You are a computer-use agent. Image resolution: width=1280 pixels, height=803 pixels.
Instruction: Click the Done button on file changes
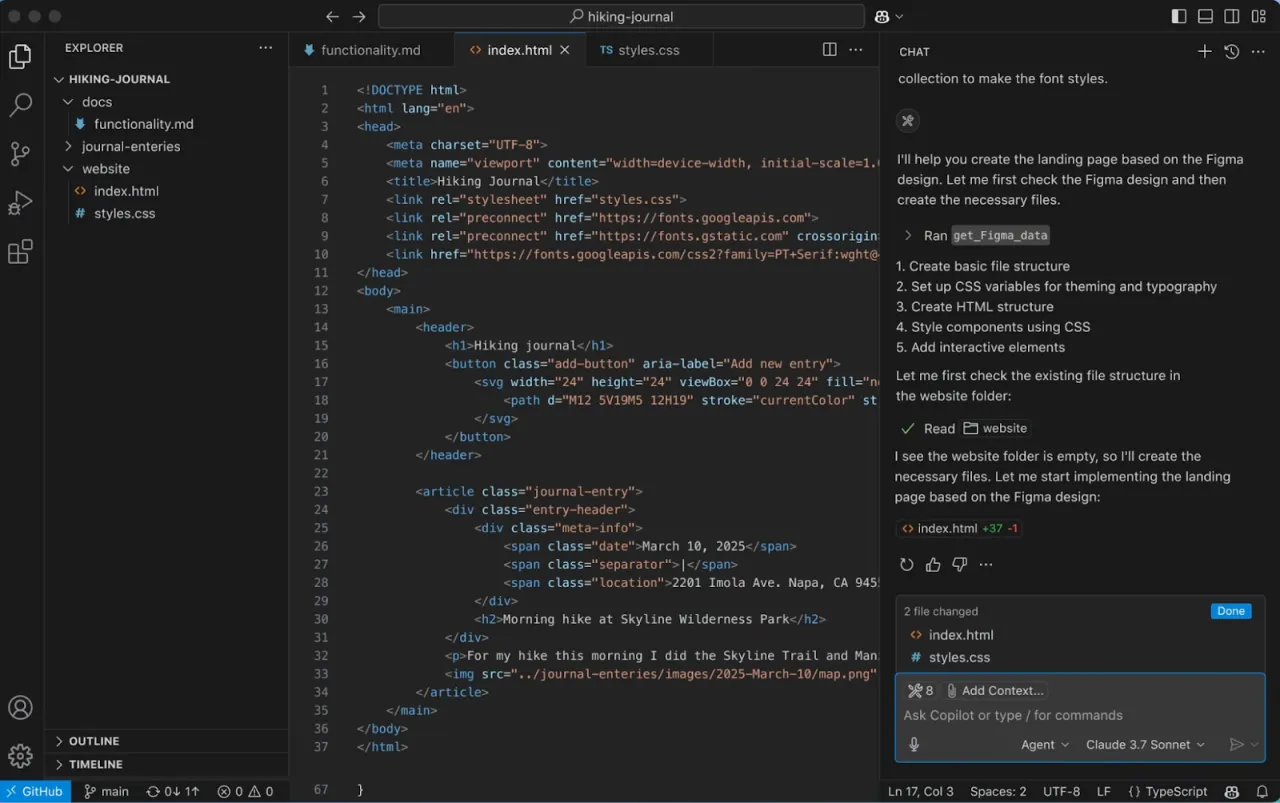pos(1230,611)
